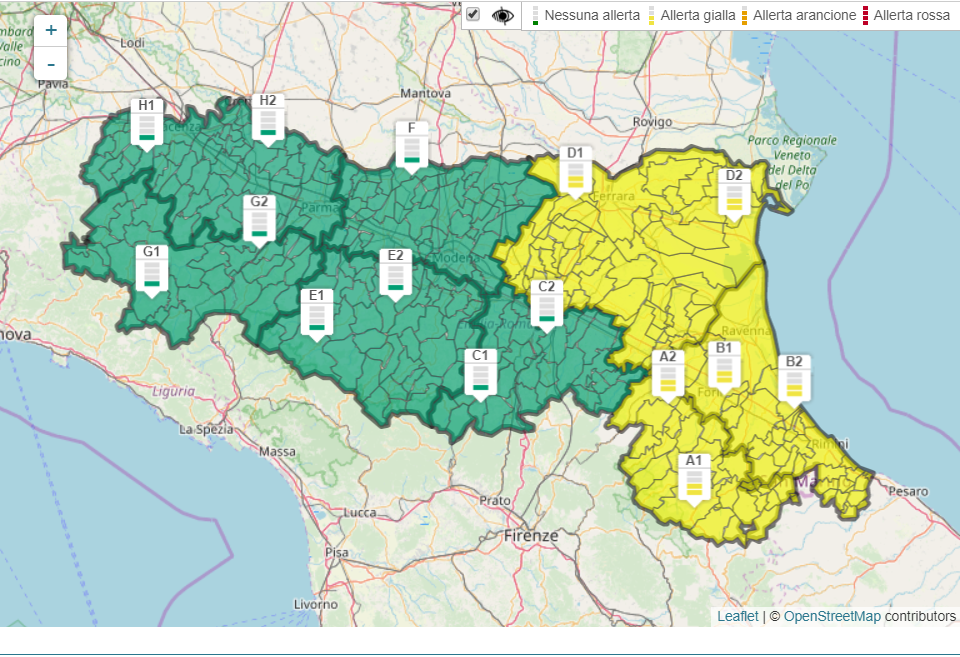Click the D2 yellow alert marker

(734, 193)
